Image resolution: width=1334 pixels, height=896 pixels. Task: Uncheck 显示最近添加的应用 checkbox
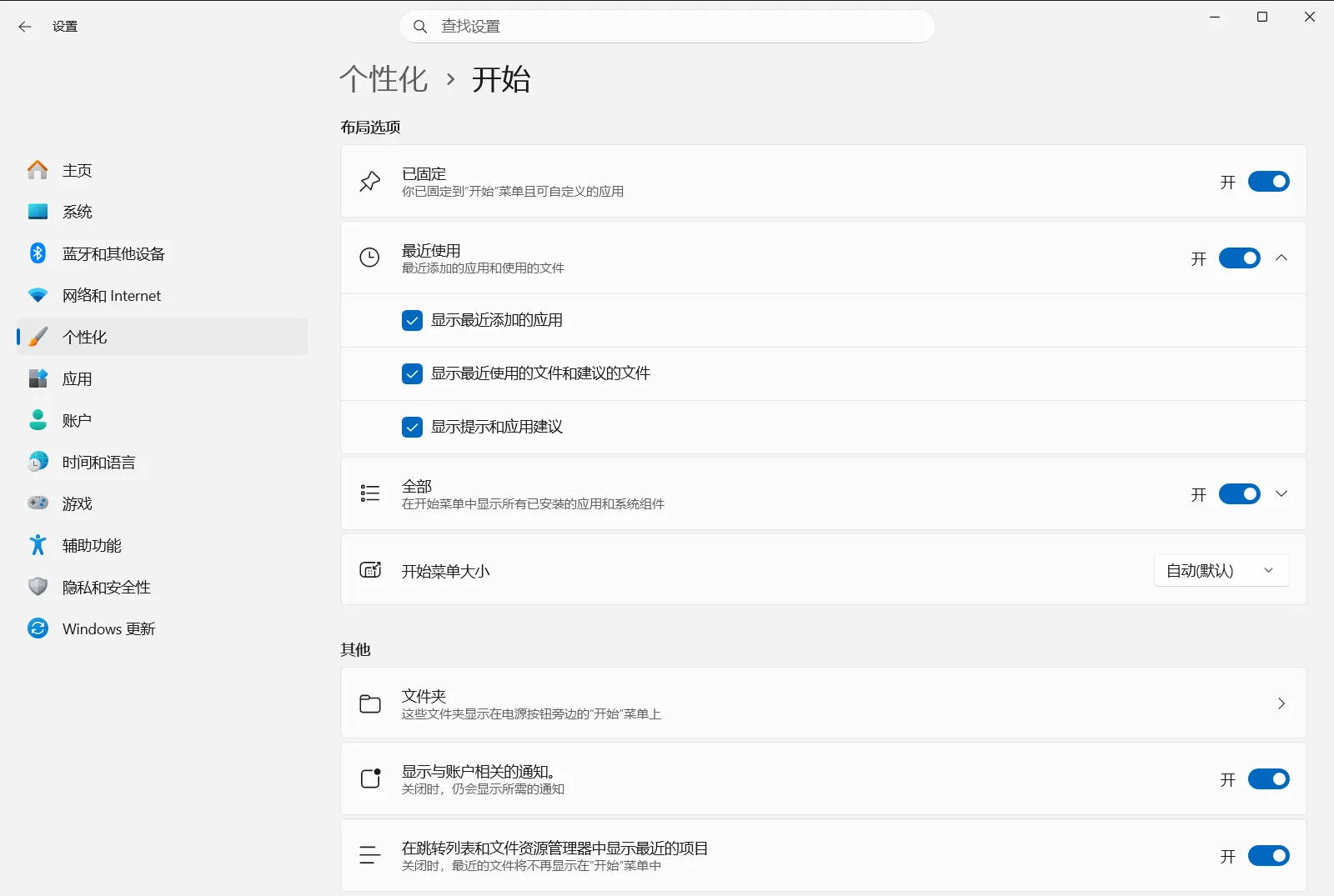(412, 320)
